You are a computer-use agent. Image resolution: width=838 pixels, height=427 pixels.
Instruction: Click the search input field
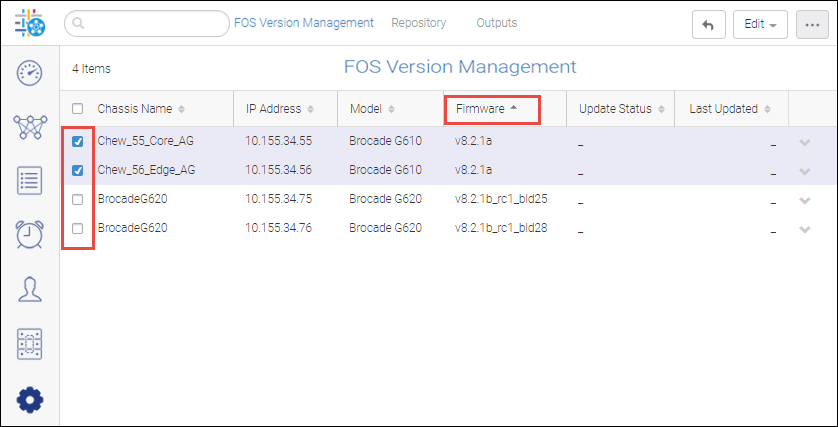click(150, 23)
